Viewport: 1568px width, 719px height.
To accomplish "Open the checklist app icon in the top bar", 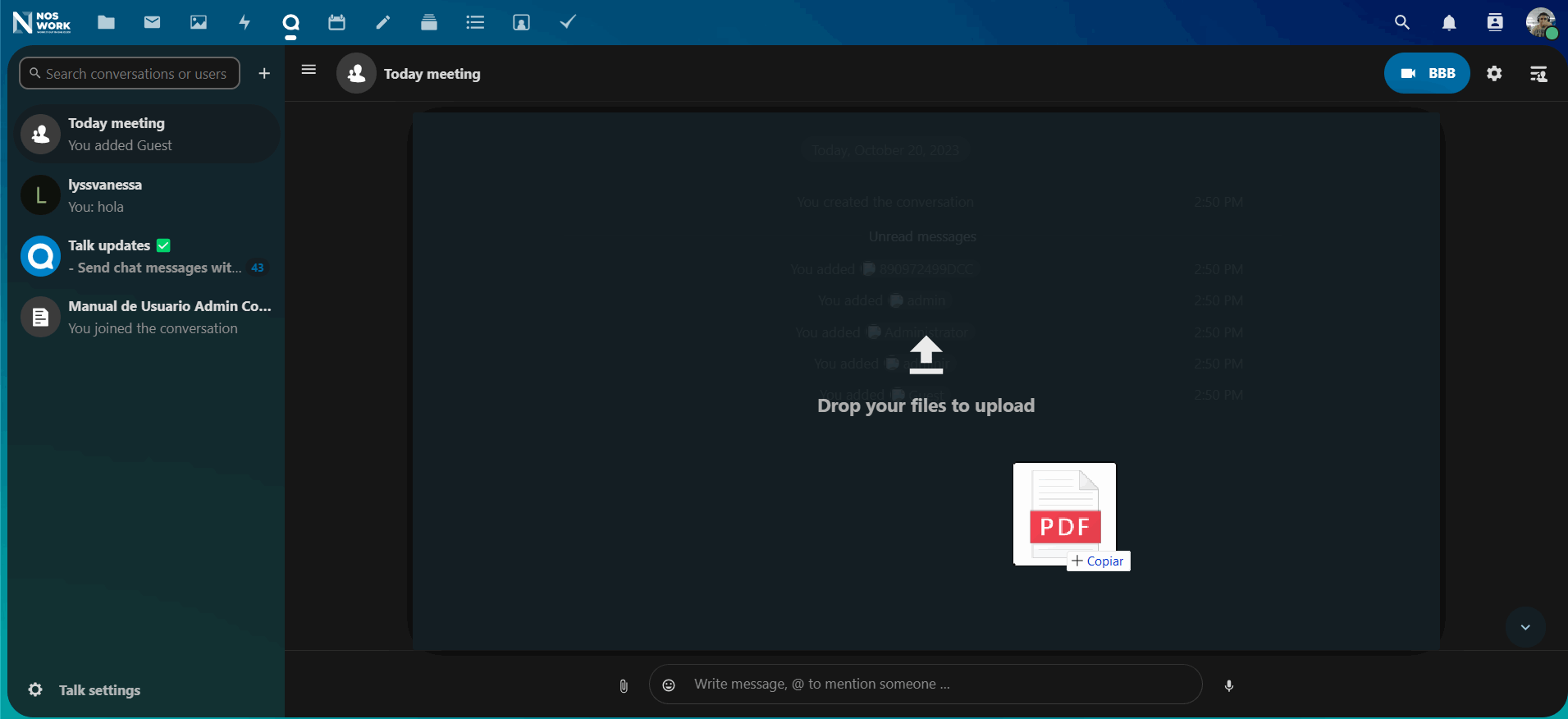I will click(x=475, y=22).
